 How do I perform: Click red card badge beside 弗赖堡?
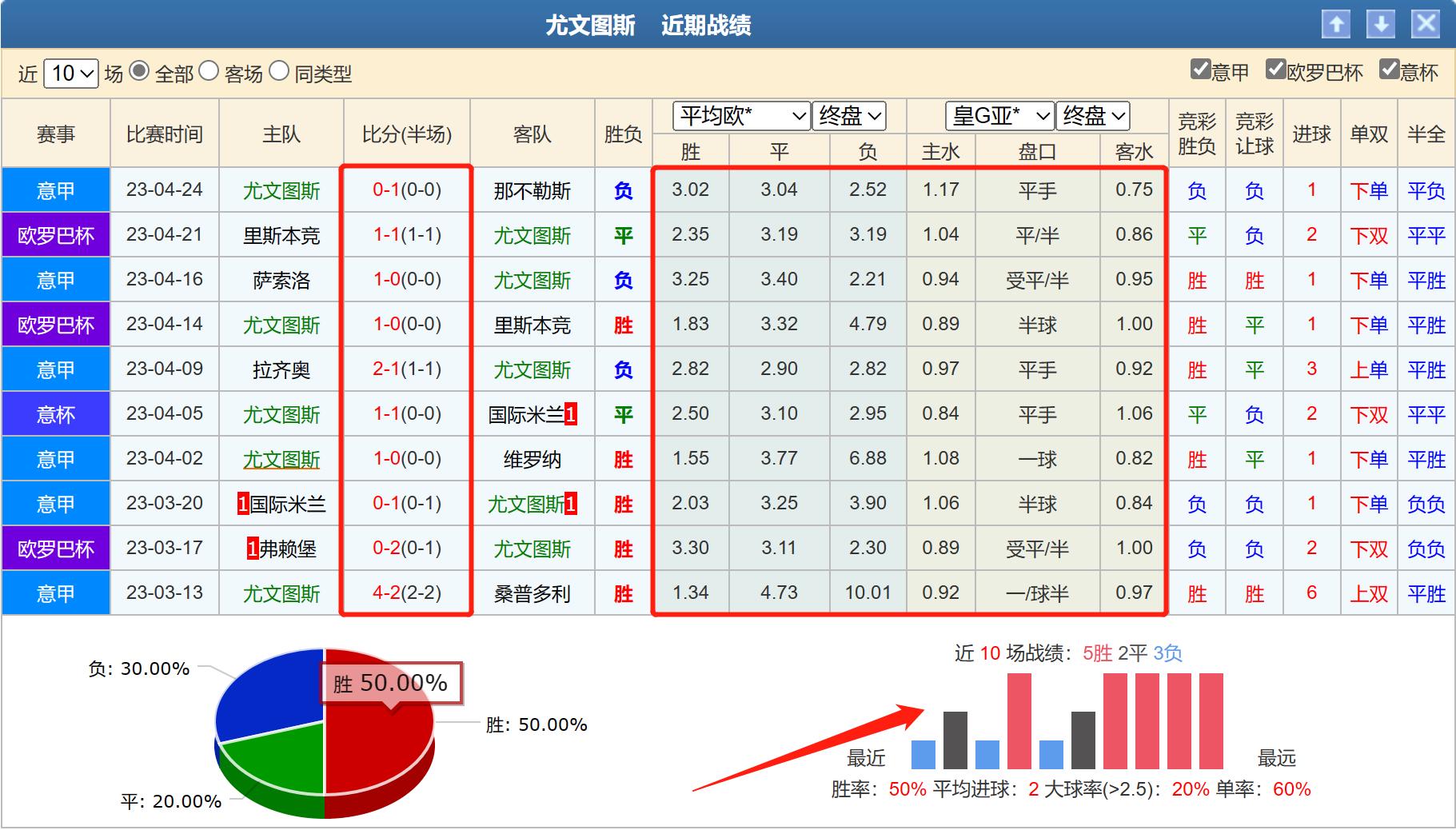point(253,549)
